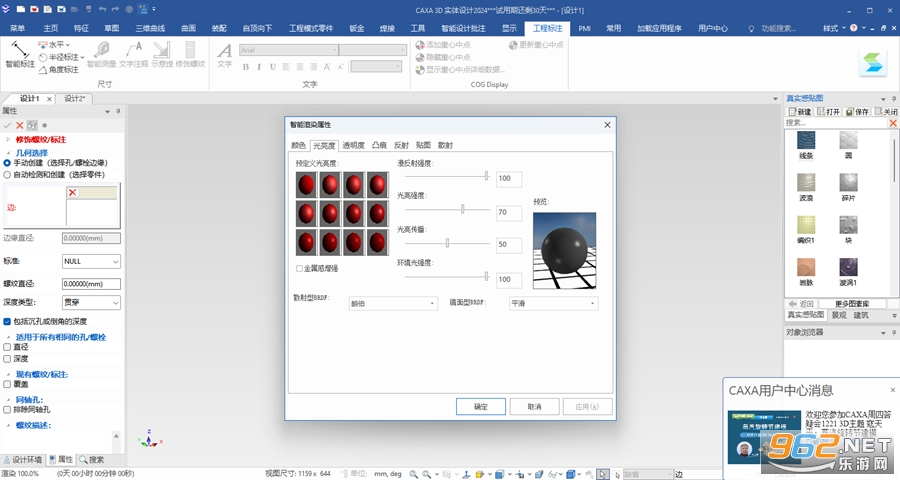
Task: Collapse 适用于所有相同的孔/螺栓 section
Action: [x=8, y=337]
